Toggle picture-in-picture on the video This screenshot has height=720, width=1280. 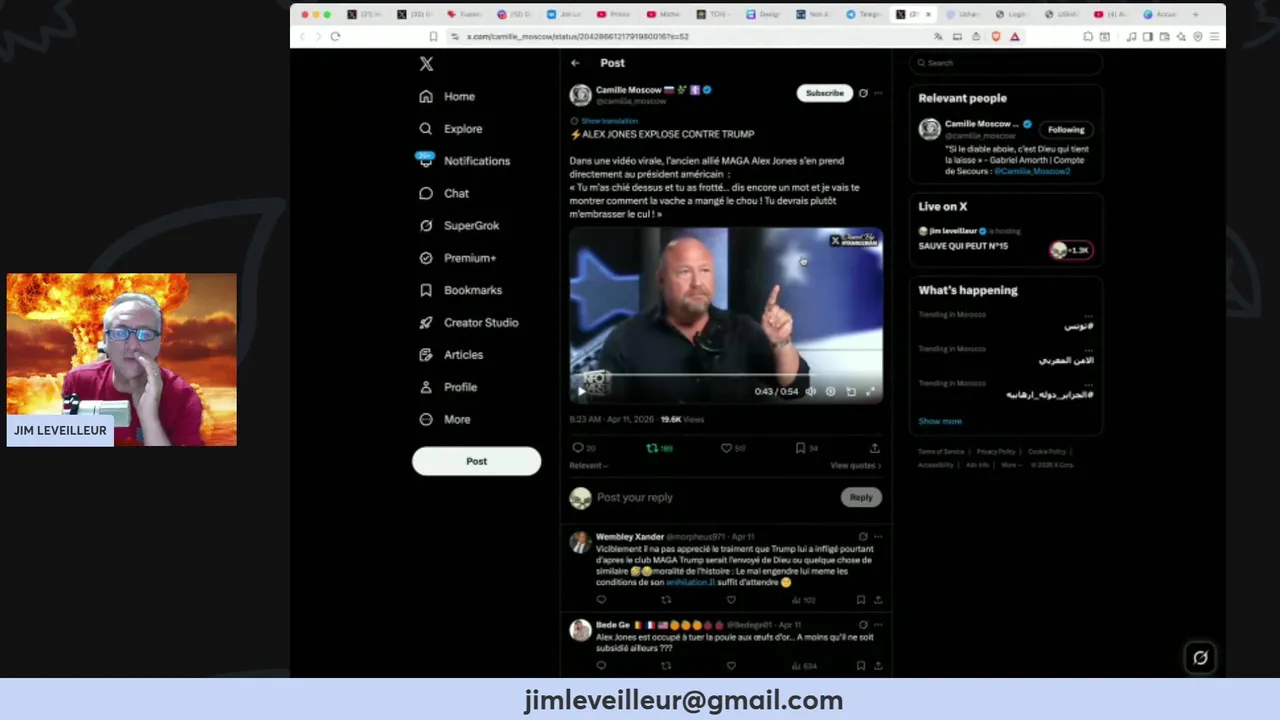pyautogui.click(x=851, y=392)
